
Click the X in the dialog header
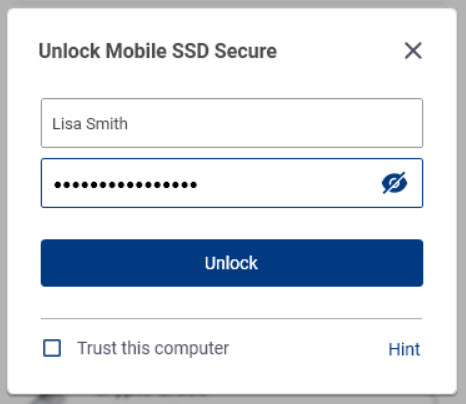(x=413, y=51)
